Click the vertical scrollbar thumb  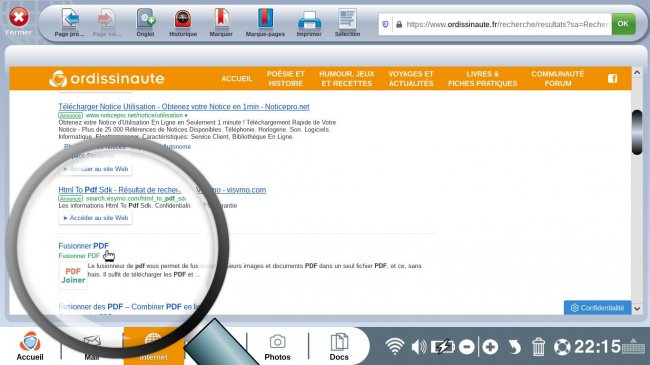click(x=637, y=133)
